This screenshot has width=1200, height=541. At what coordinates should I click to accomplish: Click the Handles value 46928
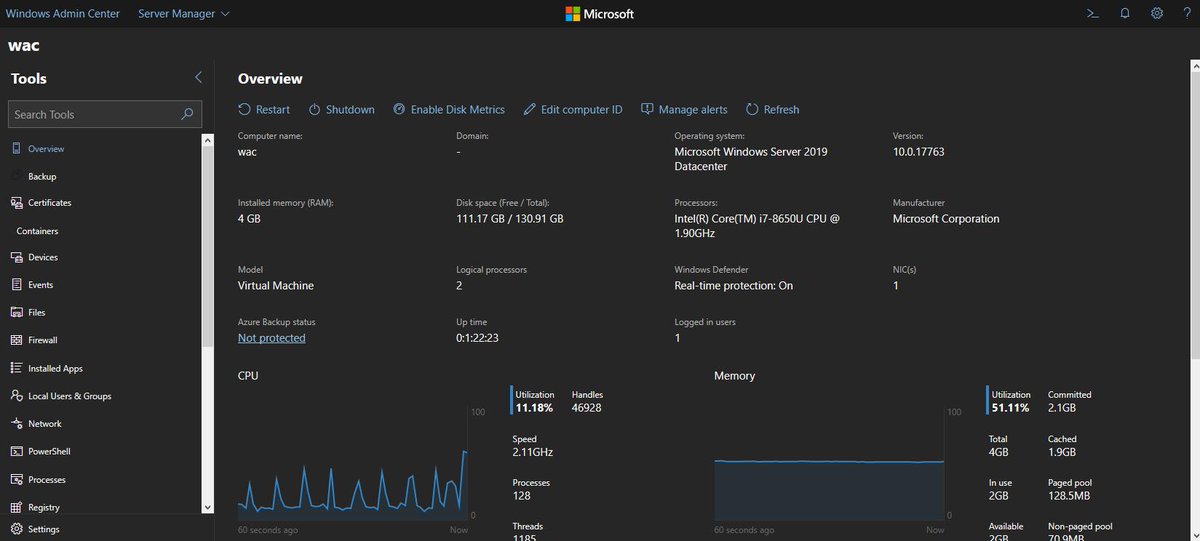587,408
